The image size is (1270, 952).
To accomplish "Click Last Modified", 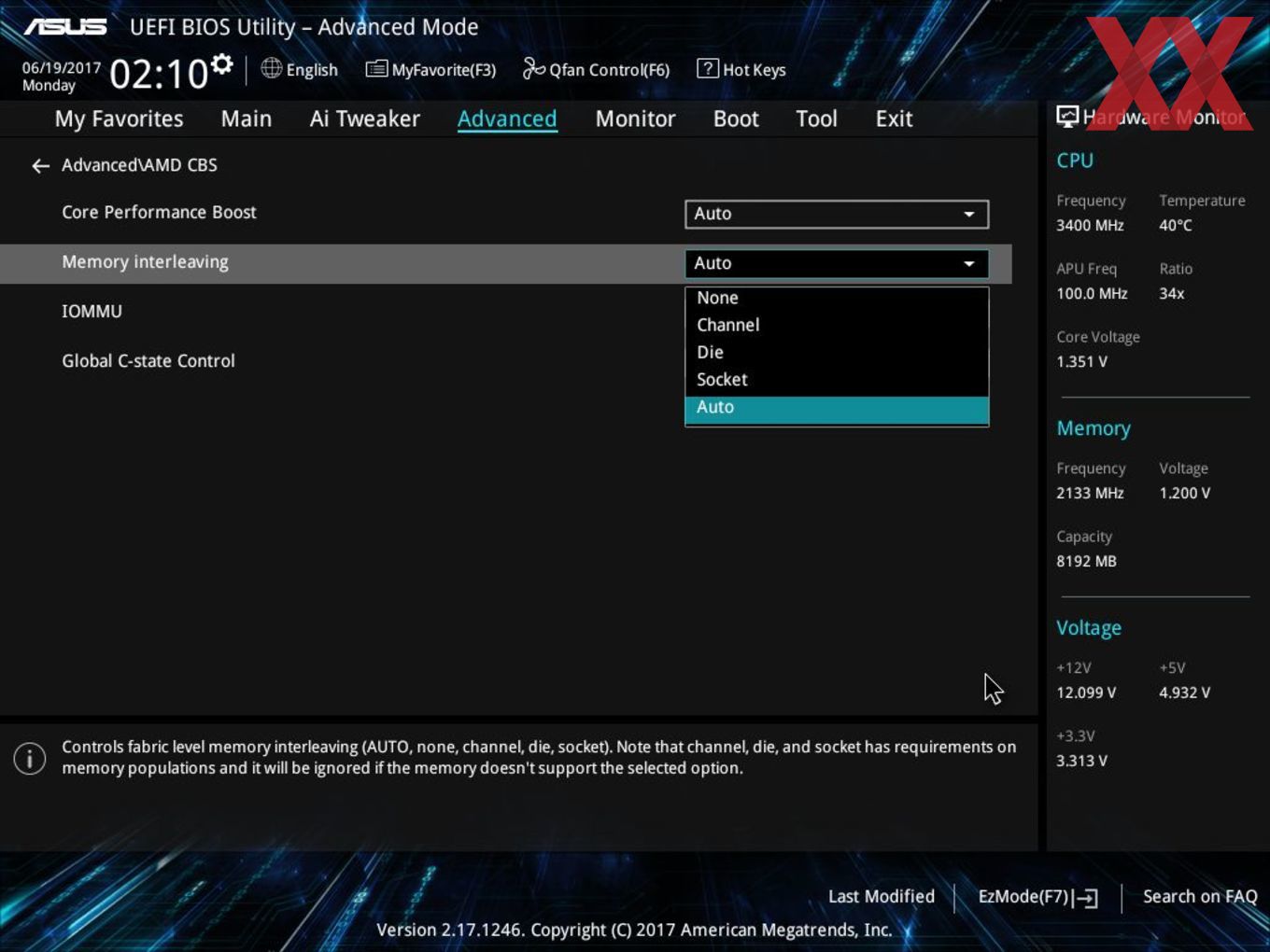I will tap(882, 897).
